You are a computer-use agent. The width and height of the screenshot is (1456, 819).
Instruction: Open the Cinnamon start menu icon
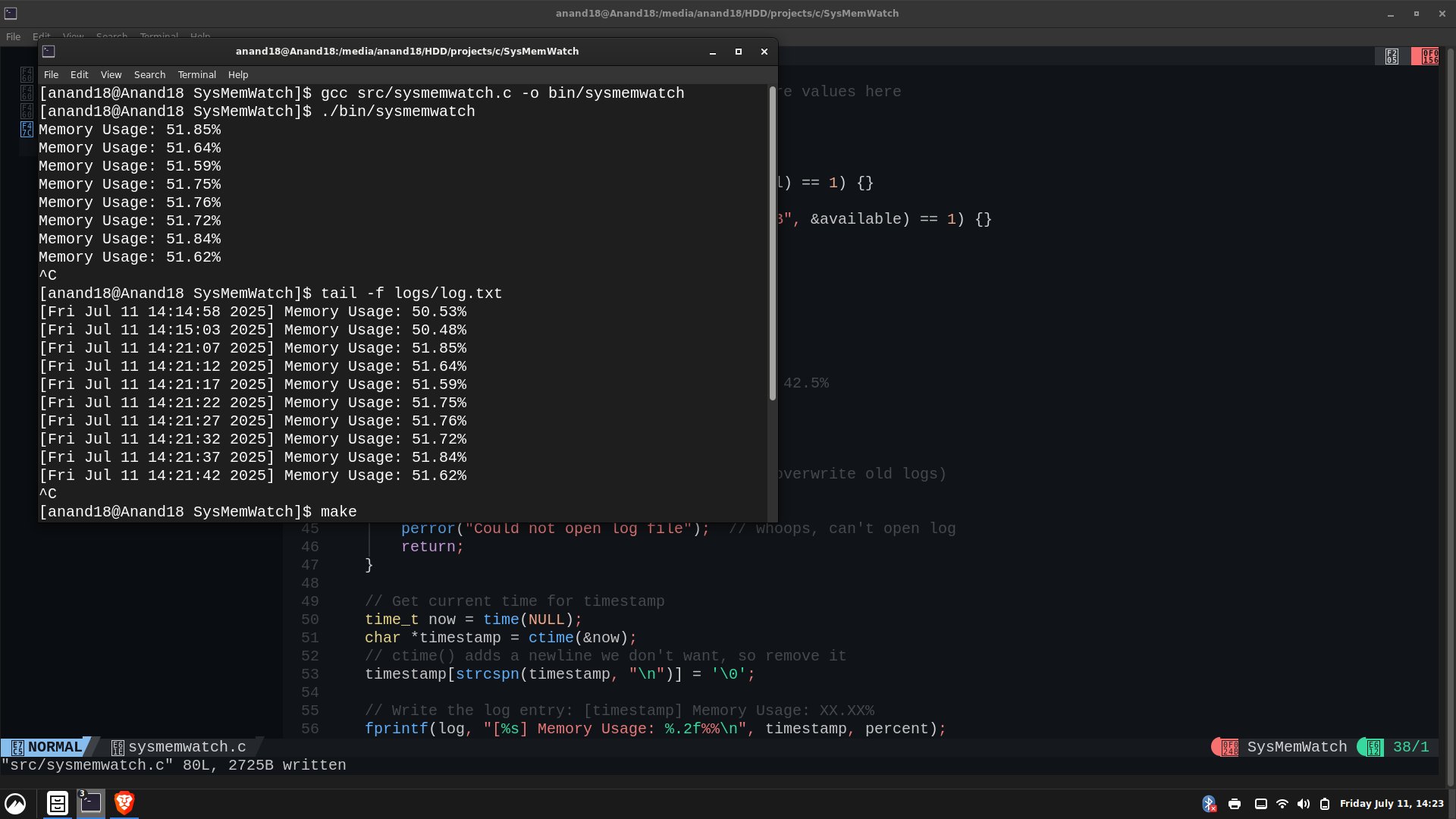point(15,803)
